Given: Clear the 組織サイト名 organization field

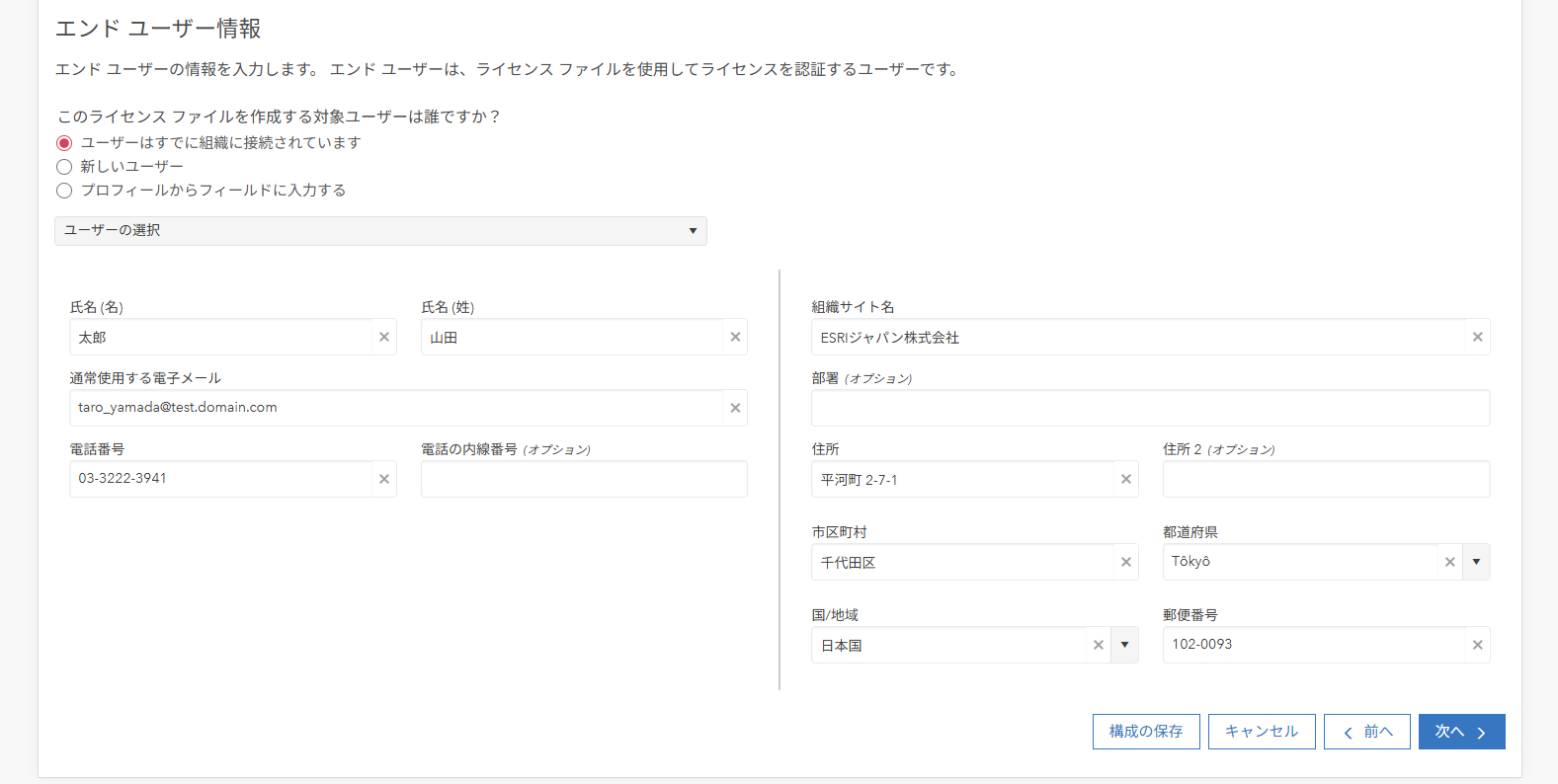Looking at the screenshot, I should [x=1477, y=337].
